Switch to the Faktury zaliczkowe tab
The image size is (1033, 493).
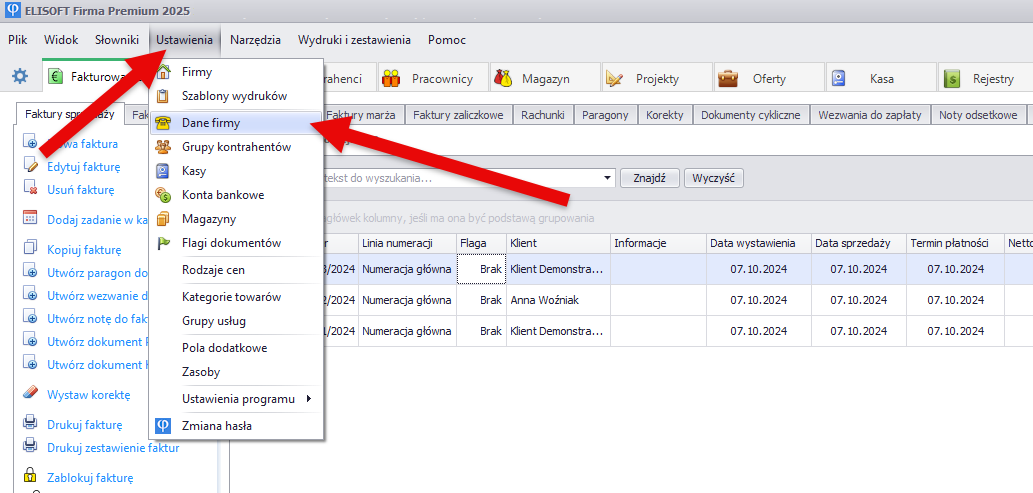click(459, 115)
